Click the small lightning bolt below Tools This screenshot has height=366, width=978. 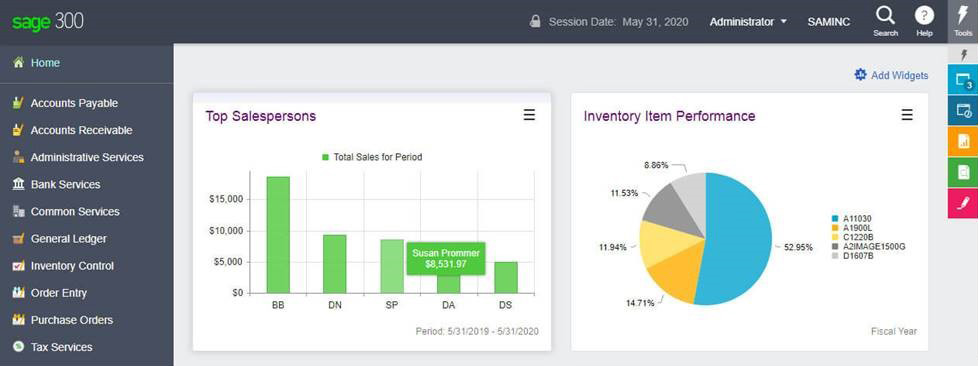coord(963,55)
